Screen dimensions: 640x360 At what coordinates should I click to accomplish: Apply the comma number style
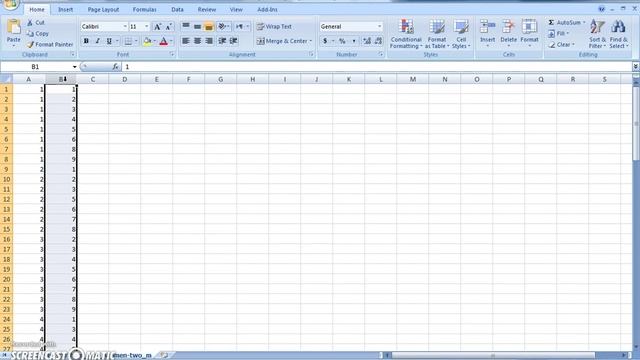point(354,41)
